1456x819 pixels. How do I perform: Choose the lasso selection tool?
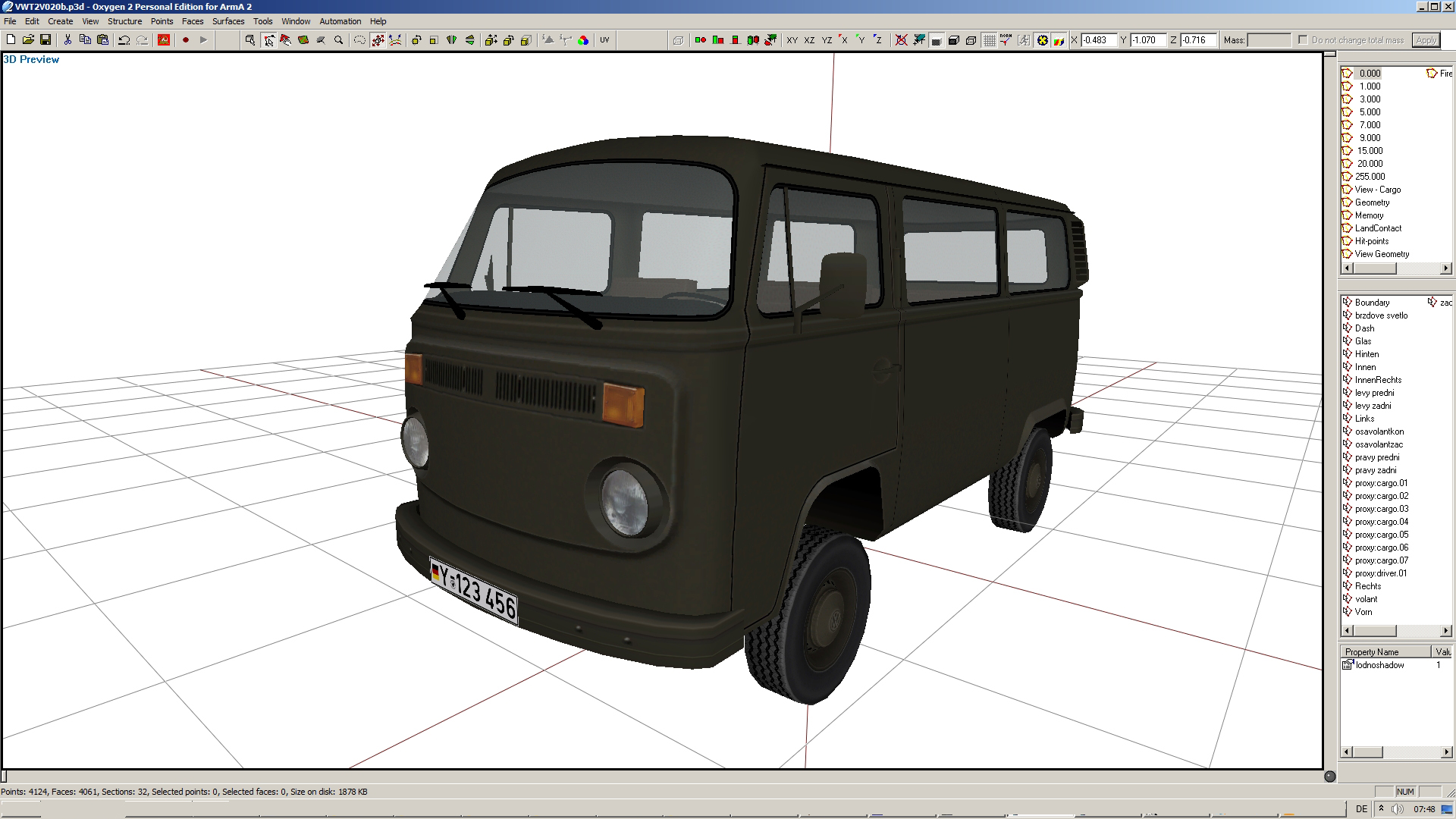coord(359,40)
